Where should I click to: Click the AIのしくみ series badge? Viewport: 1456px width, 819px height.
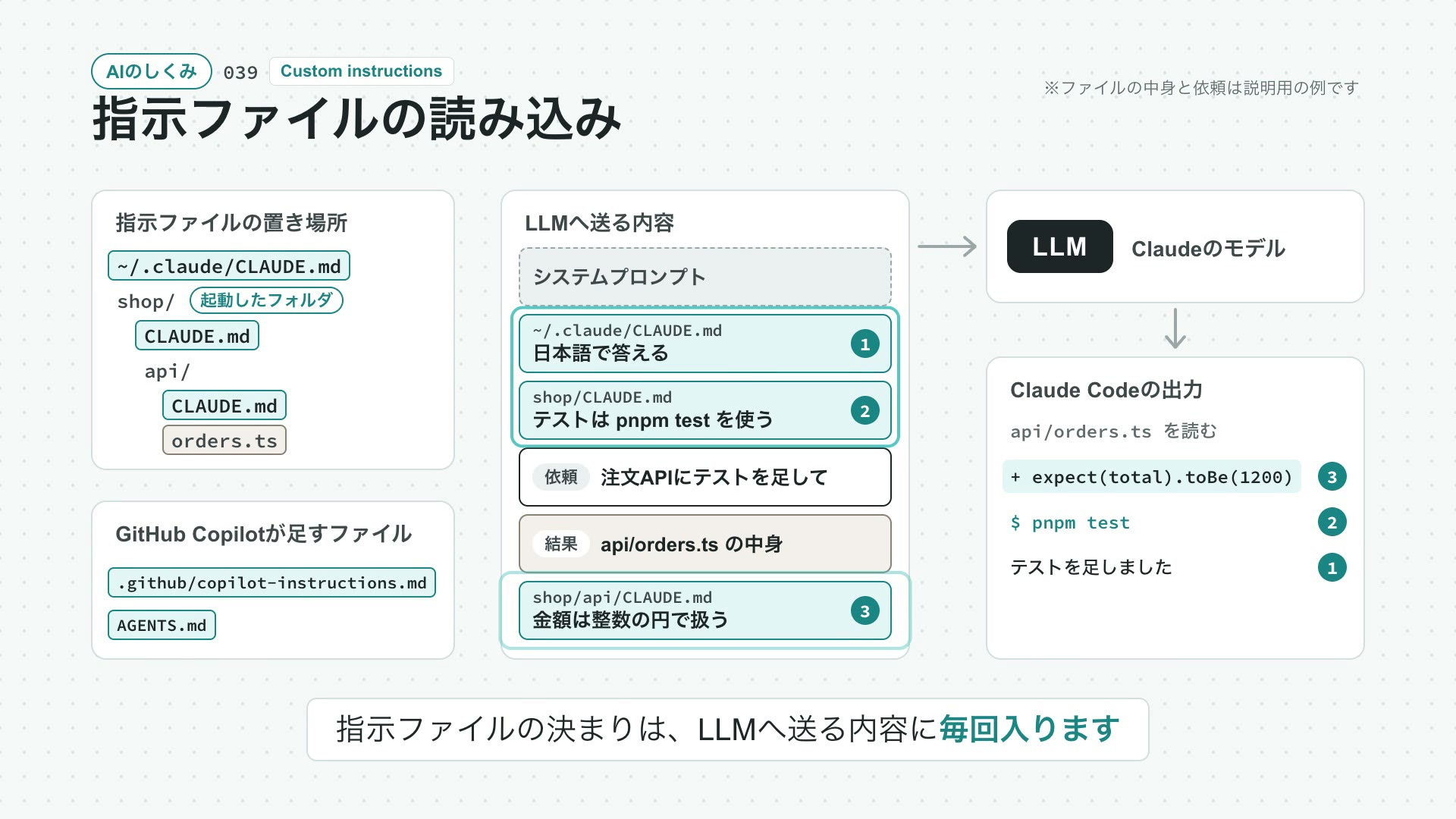tap(152, 71)
